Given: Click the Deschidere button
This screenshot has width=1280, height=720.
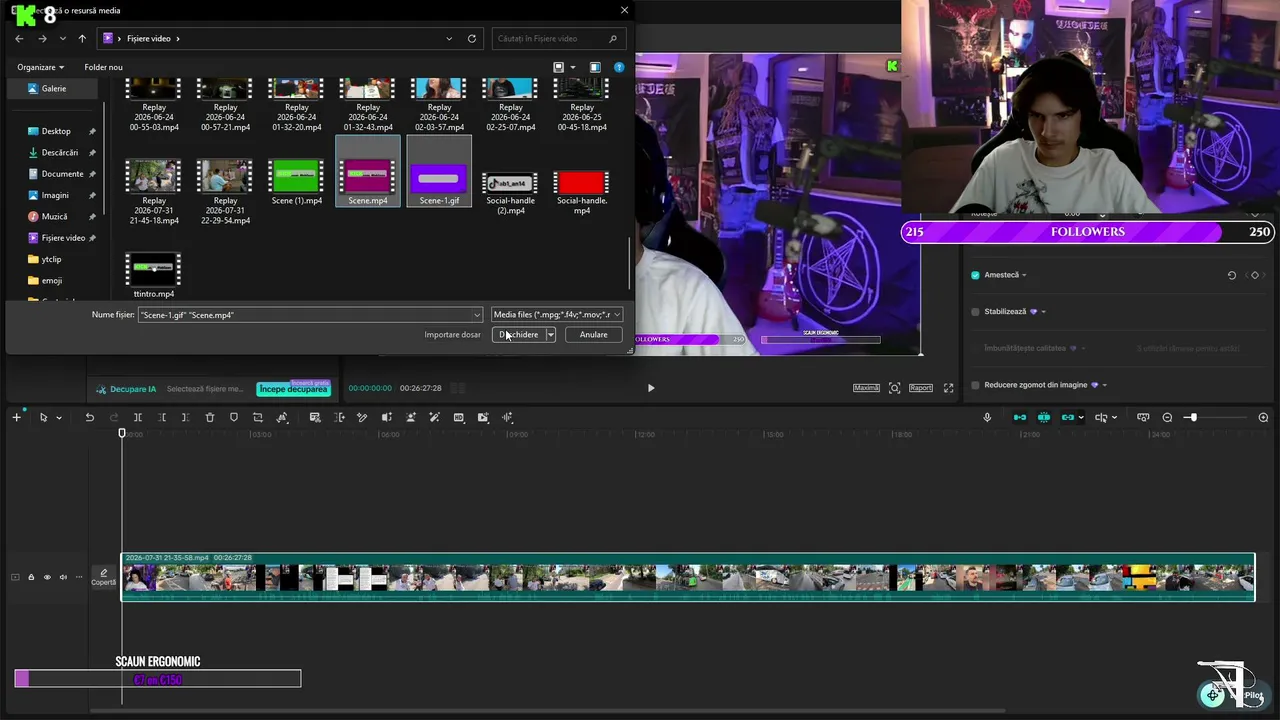Looking at the screenshot, I should point(518,335).
